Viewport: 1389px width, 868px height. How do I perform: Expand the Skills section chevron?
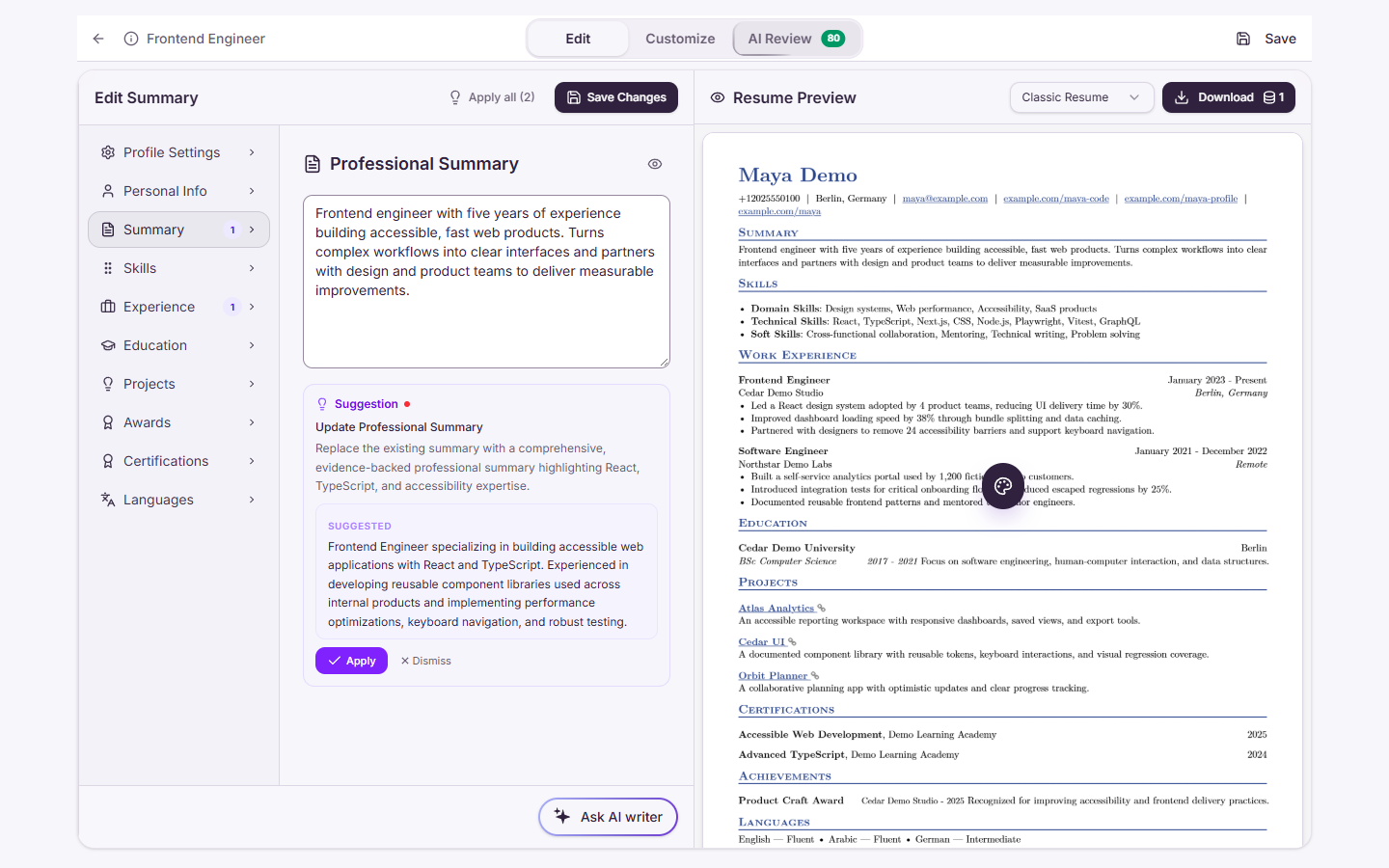point(252,268)
